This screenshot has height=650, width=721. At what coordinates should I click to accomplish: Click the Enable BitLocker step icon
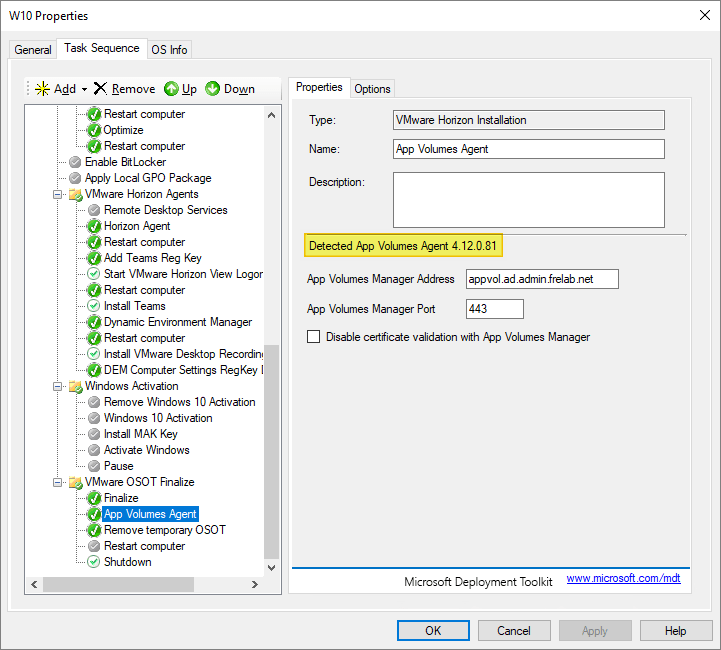[75, 162]
